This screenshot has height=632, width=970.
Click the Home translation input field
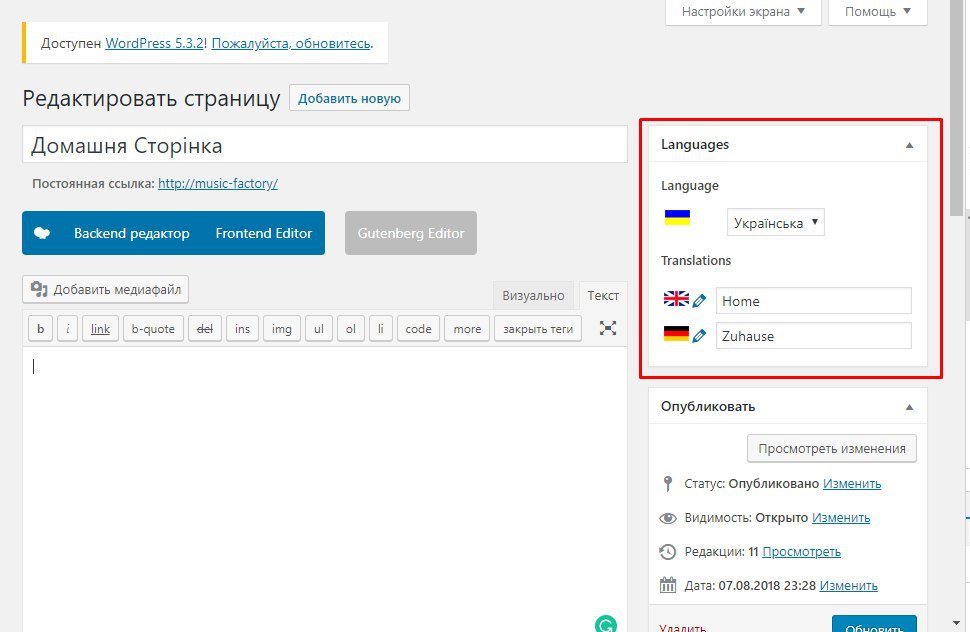point(813,301)
